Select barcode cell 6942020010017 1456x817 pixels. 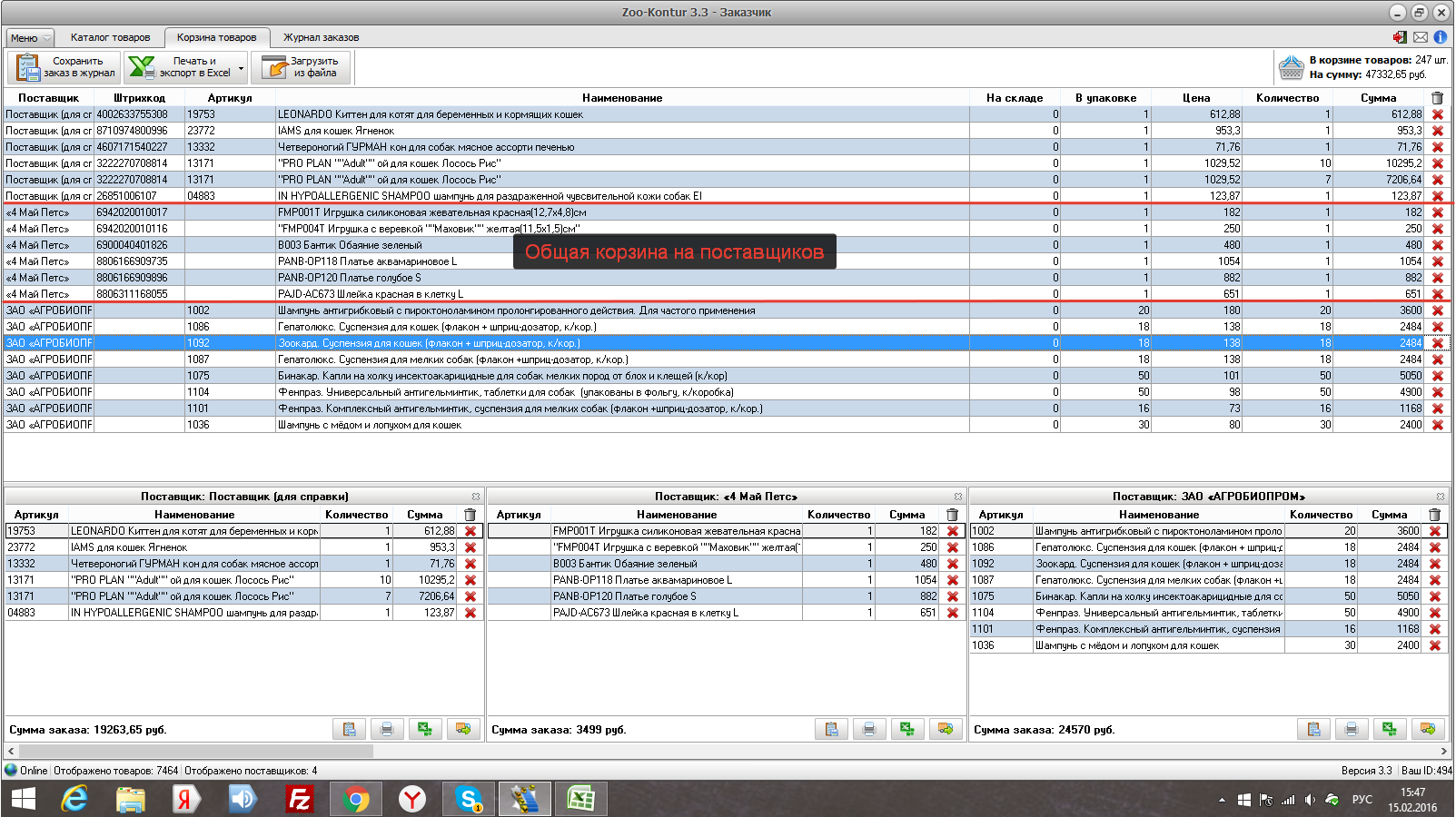pyautogui.click(x=140, y=212)
